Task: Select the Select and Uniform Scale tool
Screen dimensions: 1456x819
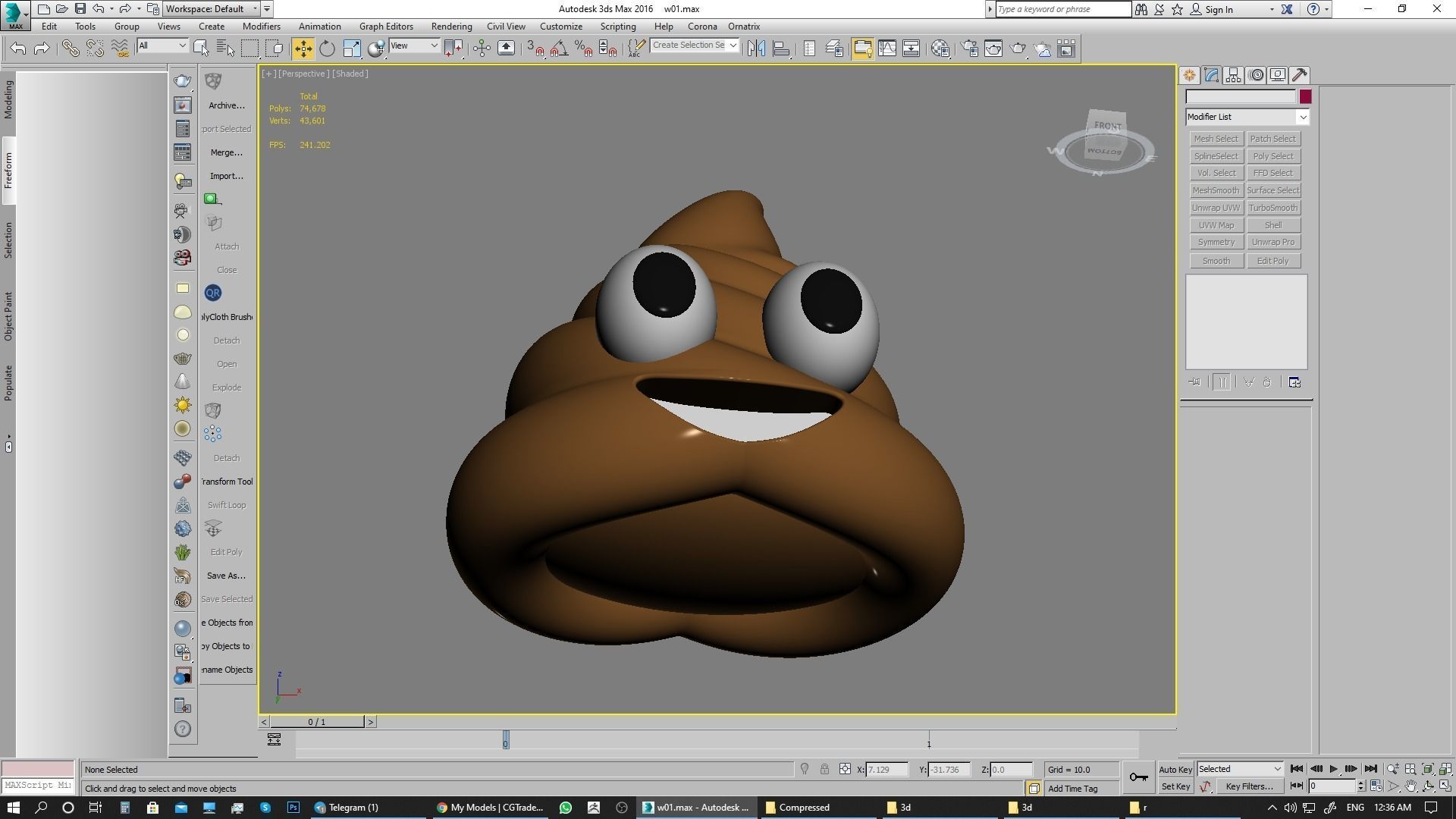Action: (352, 49)
